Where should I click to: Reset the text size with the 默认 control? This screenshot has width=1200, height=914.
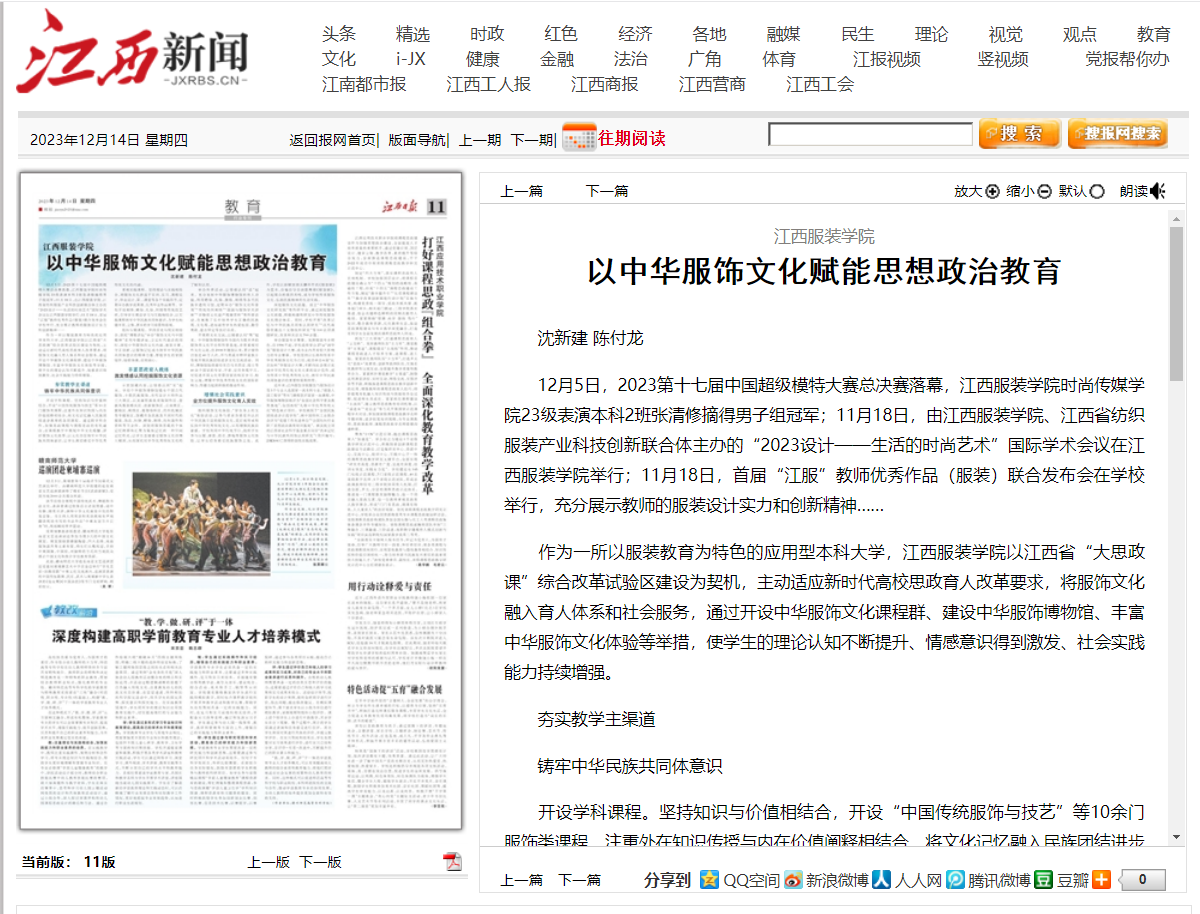pos(1097,192)
